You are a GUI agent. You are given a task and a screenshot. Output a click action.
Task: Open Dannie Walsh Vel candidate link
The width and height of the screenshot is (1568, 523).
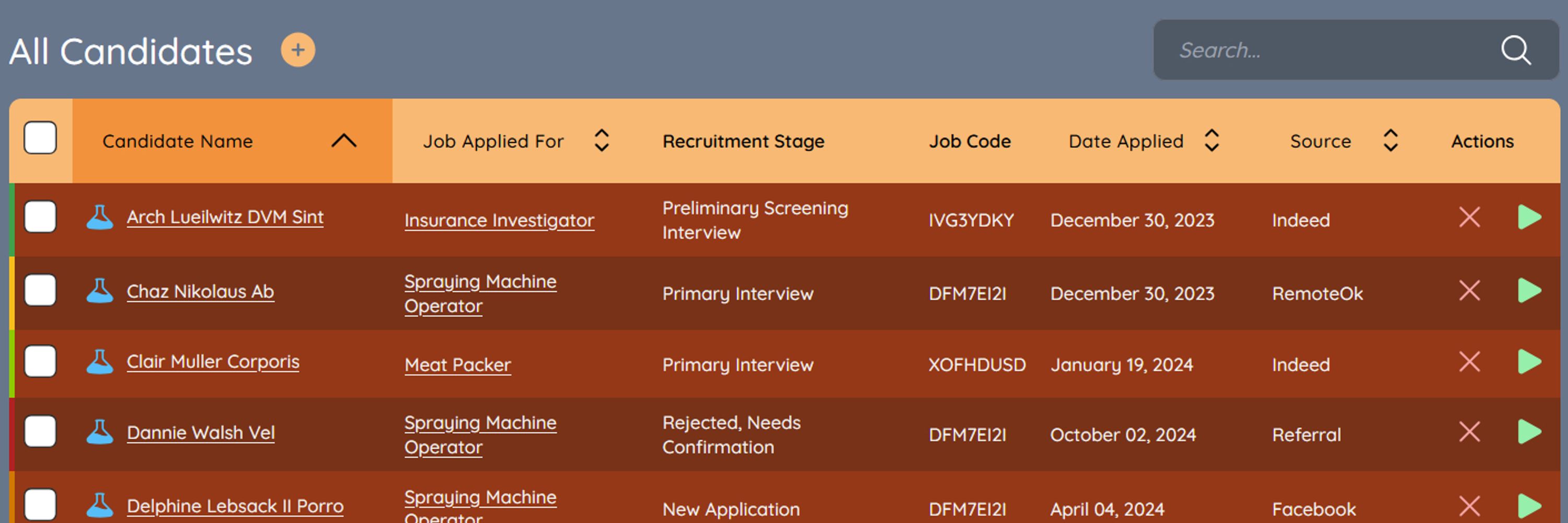point(201,433)
